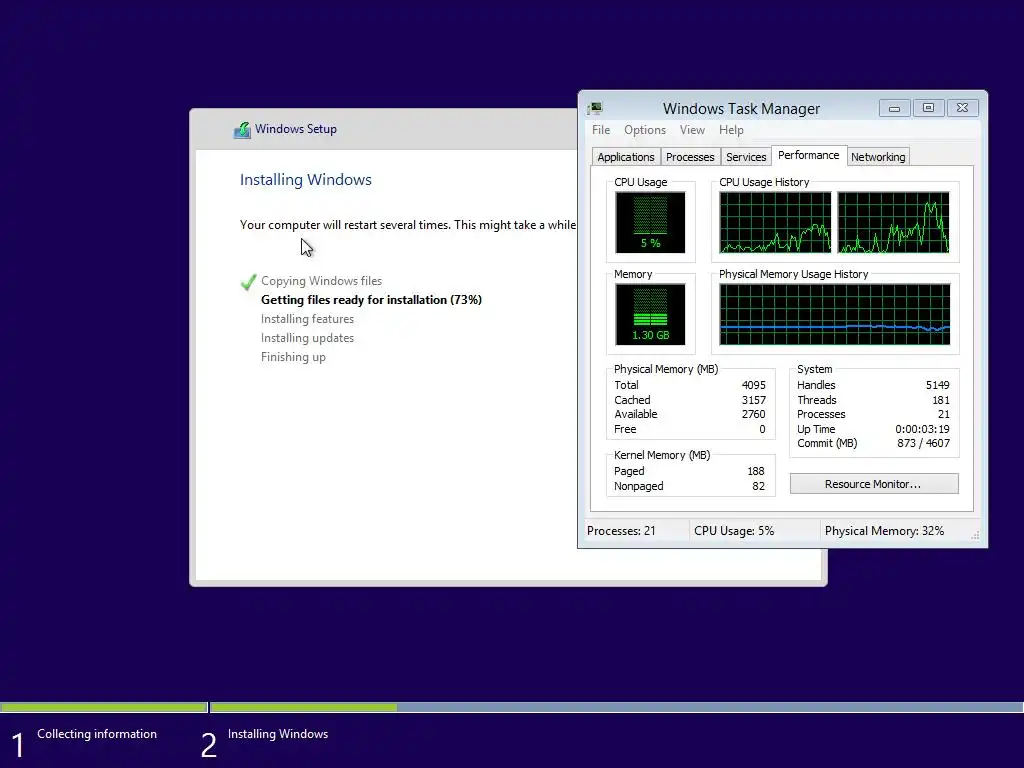
Task: Click the Cached memory value 3157
Action: coord(754,400)
